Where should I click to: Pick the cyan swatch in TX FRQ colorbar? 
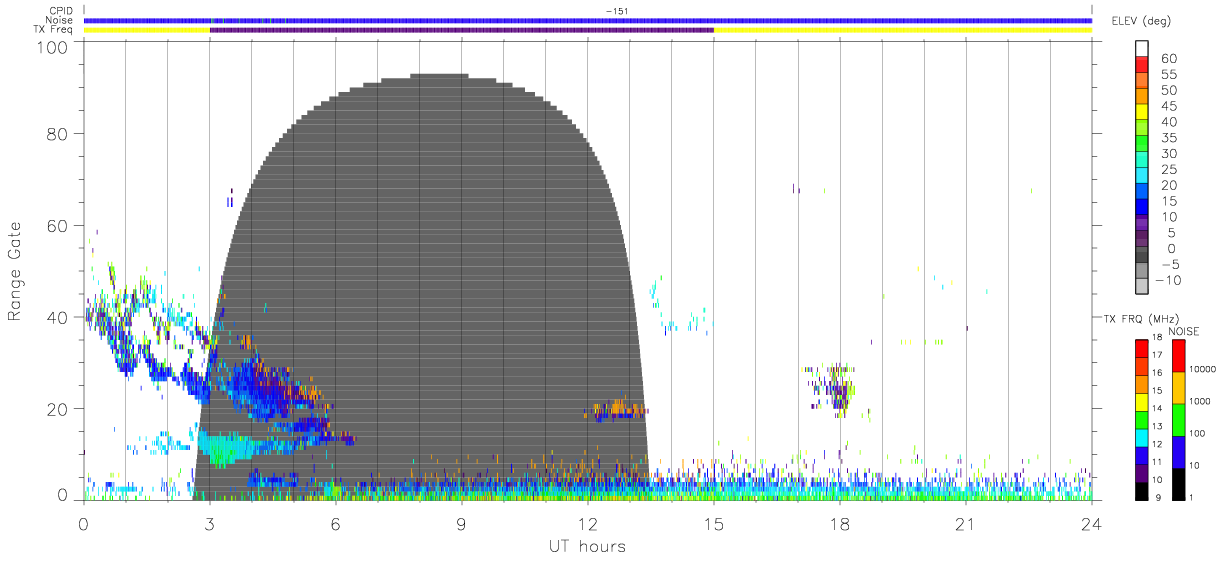[x=1141, y=436]
